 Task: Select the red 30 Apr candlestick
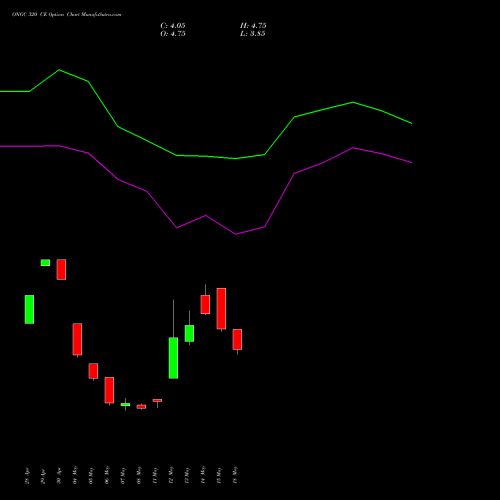pyautogui.click(x=61, y=269)
